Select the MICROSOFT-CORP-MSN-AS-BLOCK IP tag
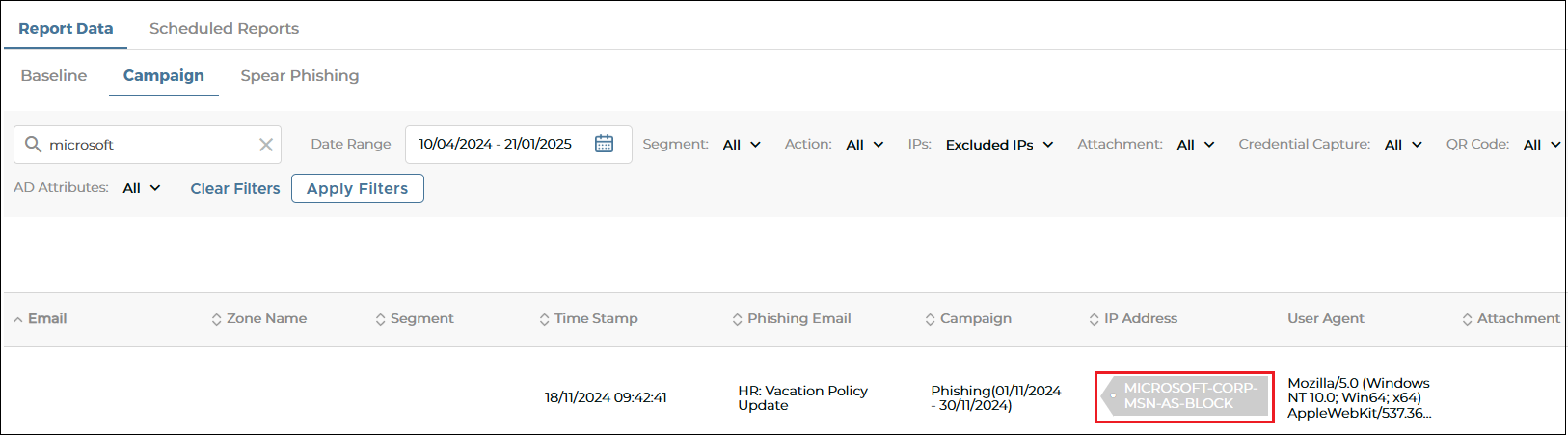Screen dimensions: 1568x435 point(1185,396)
